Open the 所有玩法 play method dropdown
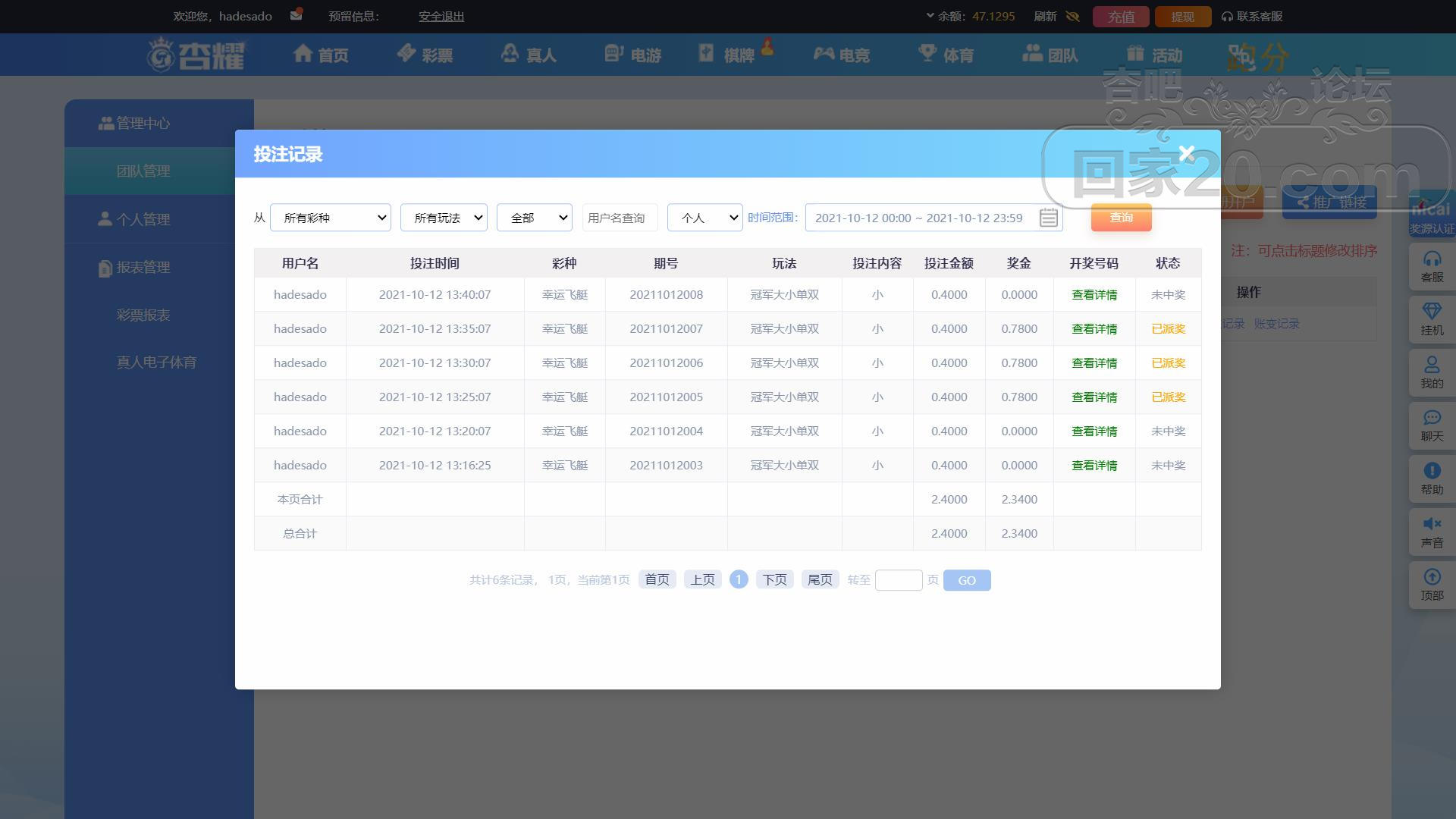1456x819 pixels. (x=444, y=218)
